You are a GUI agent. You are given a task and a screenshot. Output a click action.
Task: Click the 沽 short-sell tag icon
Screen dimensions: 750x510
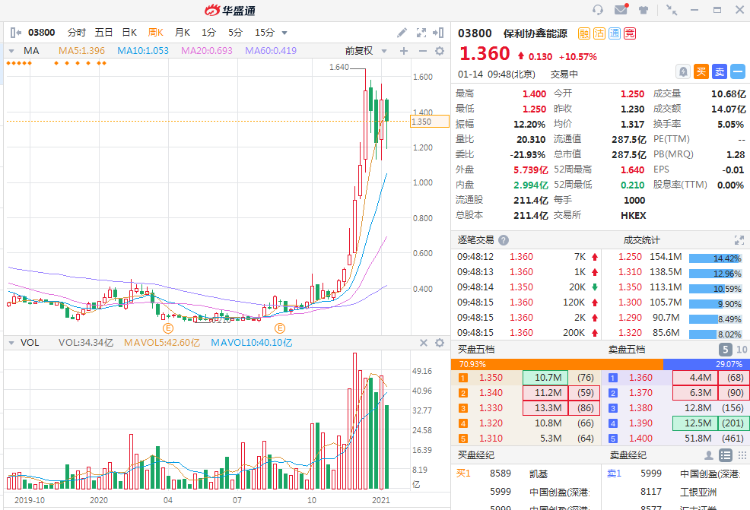(599, 33)
